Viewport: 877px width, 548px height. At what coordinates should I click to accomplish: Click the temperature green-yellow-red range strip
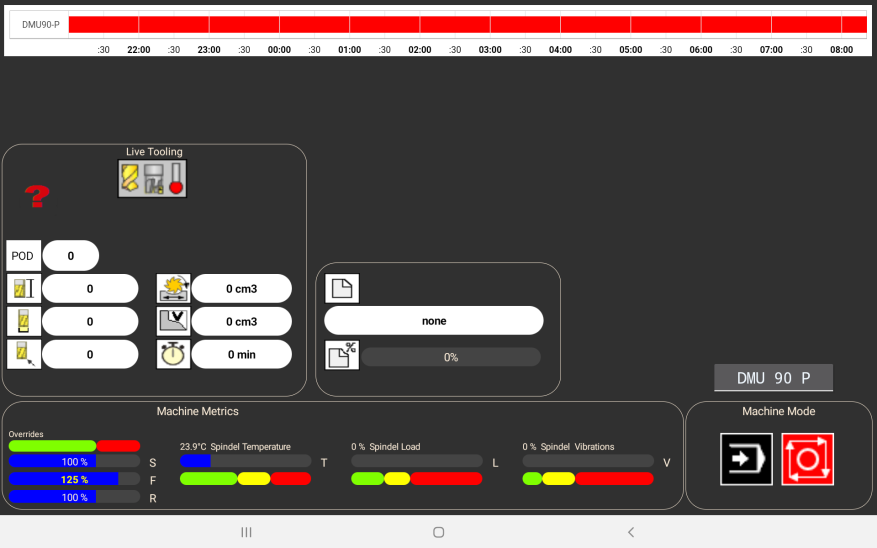(x=246, y=479)
